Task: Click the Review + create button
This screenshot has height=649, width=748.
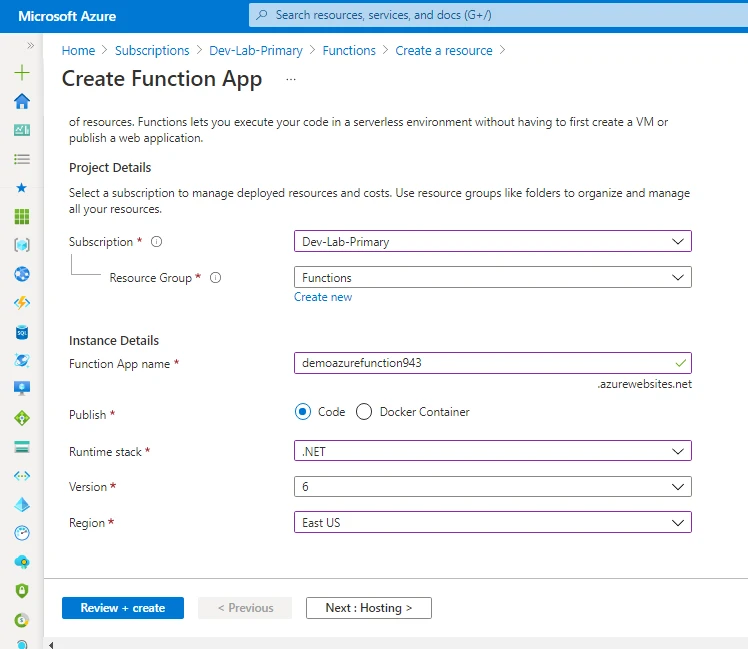Action: point(123,608)
